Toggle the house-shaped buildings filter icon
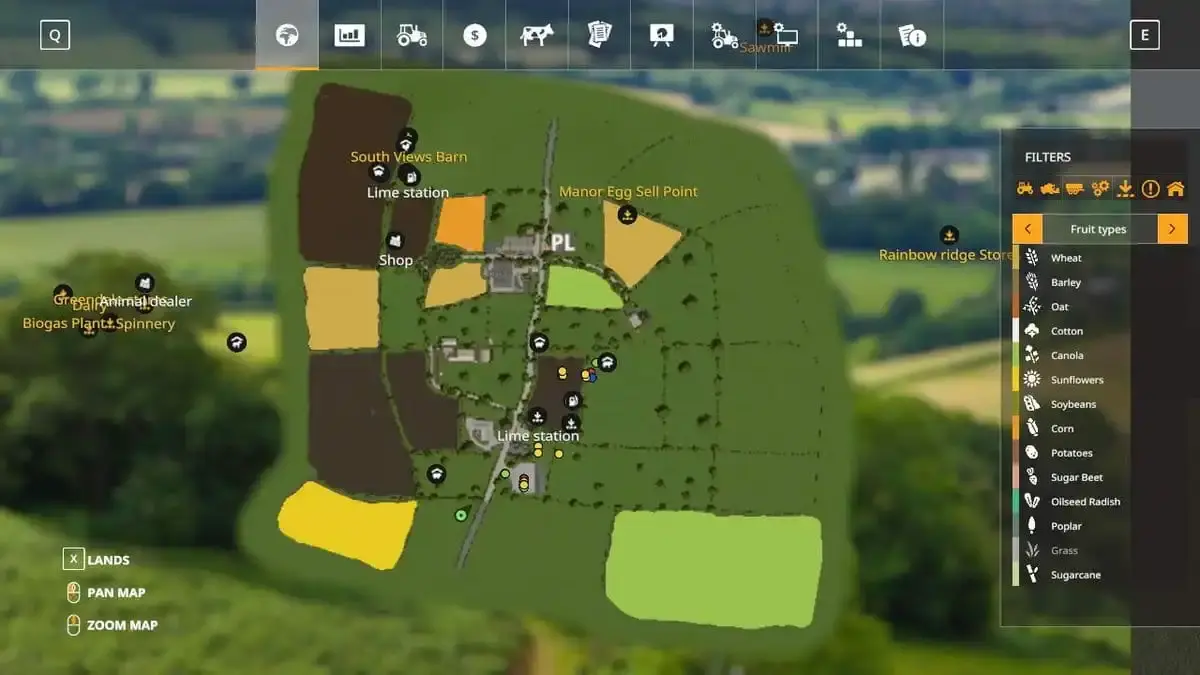The image size is (1200, 675). 1175,188
